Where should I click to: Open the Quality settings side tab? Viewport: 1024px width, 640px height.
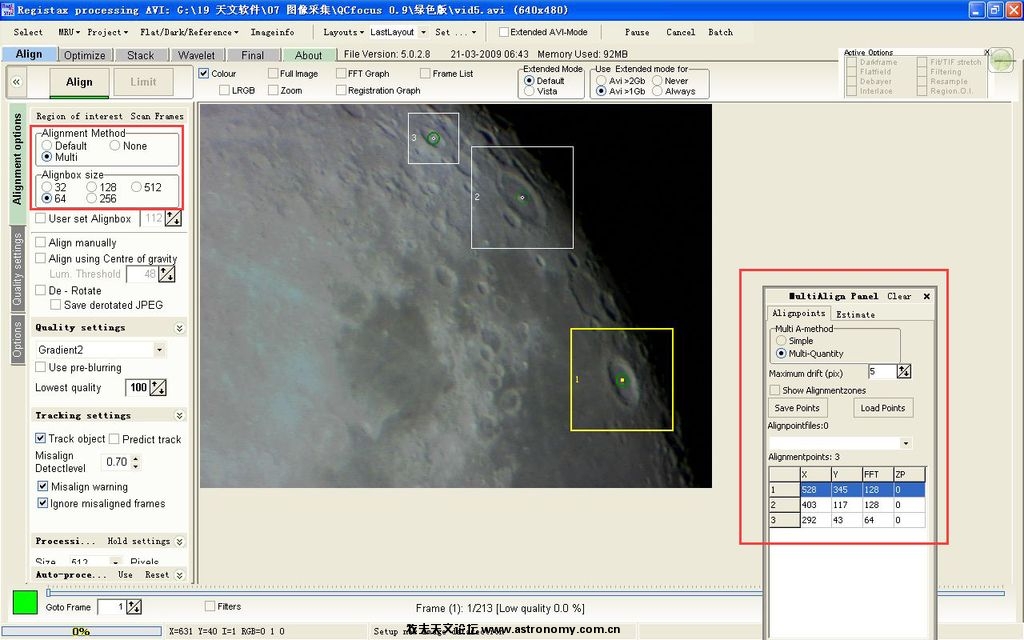click(18, 270)
